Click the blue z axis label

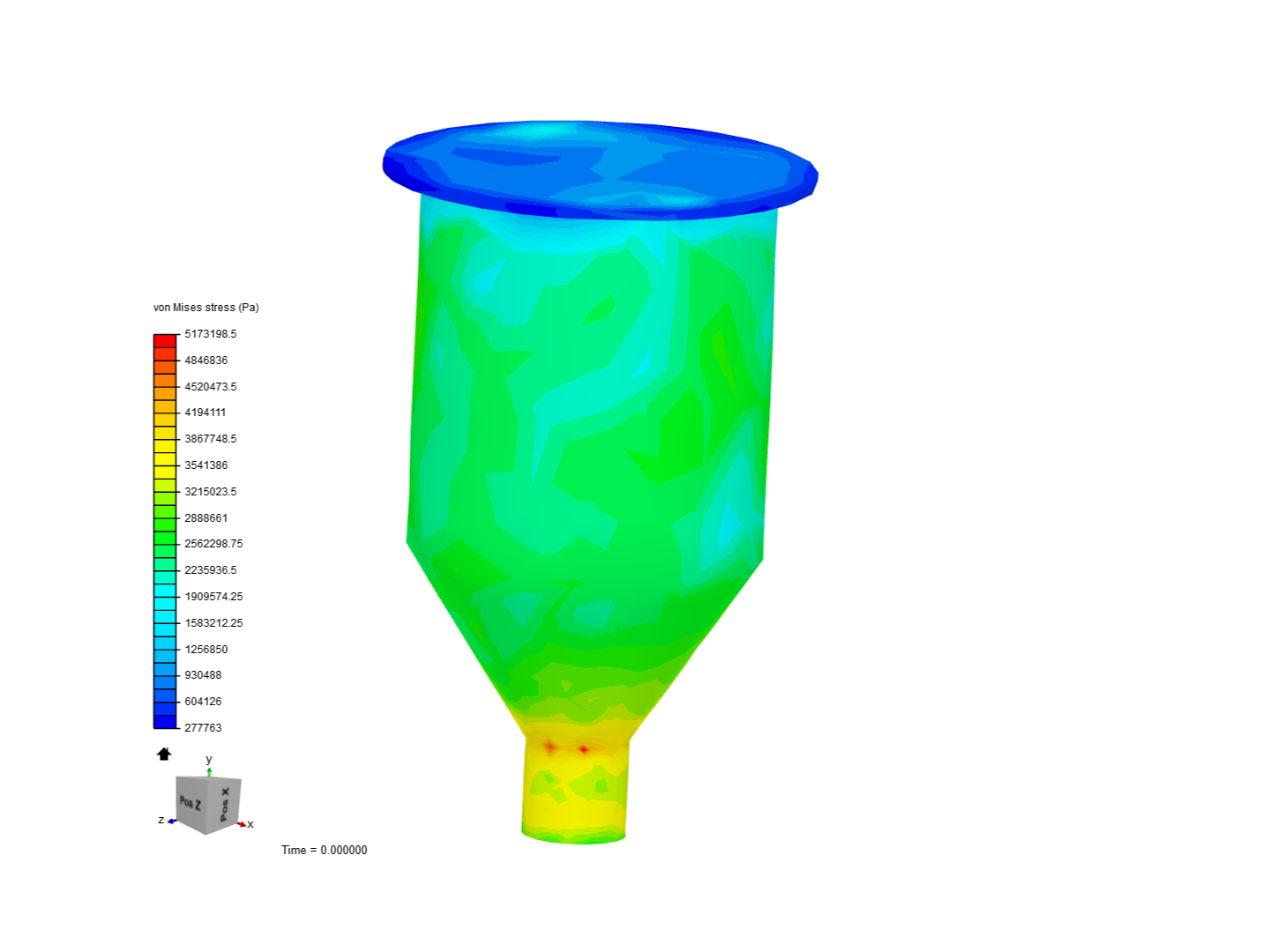[x=161, y=820]
